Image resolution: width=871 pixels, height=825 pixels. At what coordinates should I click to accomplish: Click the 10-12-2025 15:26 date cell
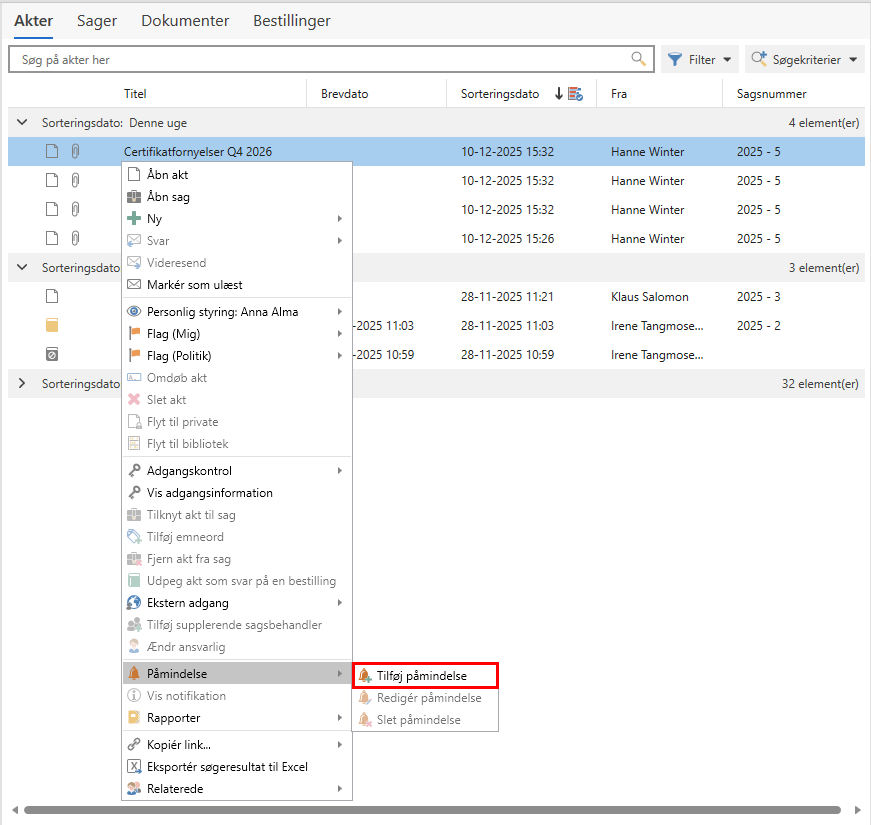[507, 238]
